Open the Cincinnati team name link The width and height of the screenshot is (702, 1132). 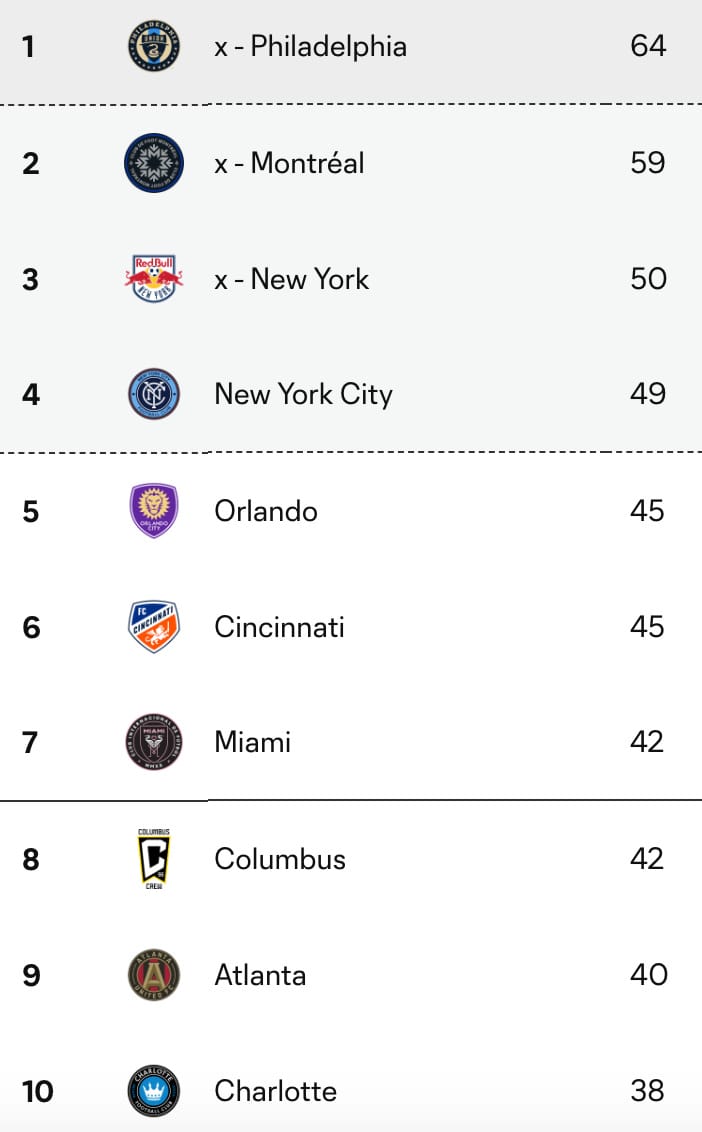(x=280, y=627)
